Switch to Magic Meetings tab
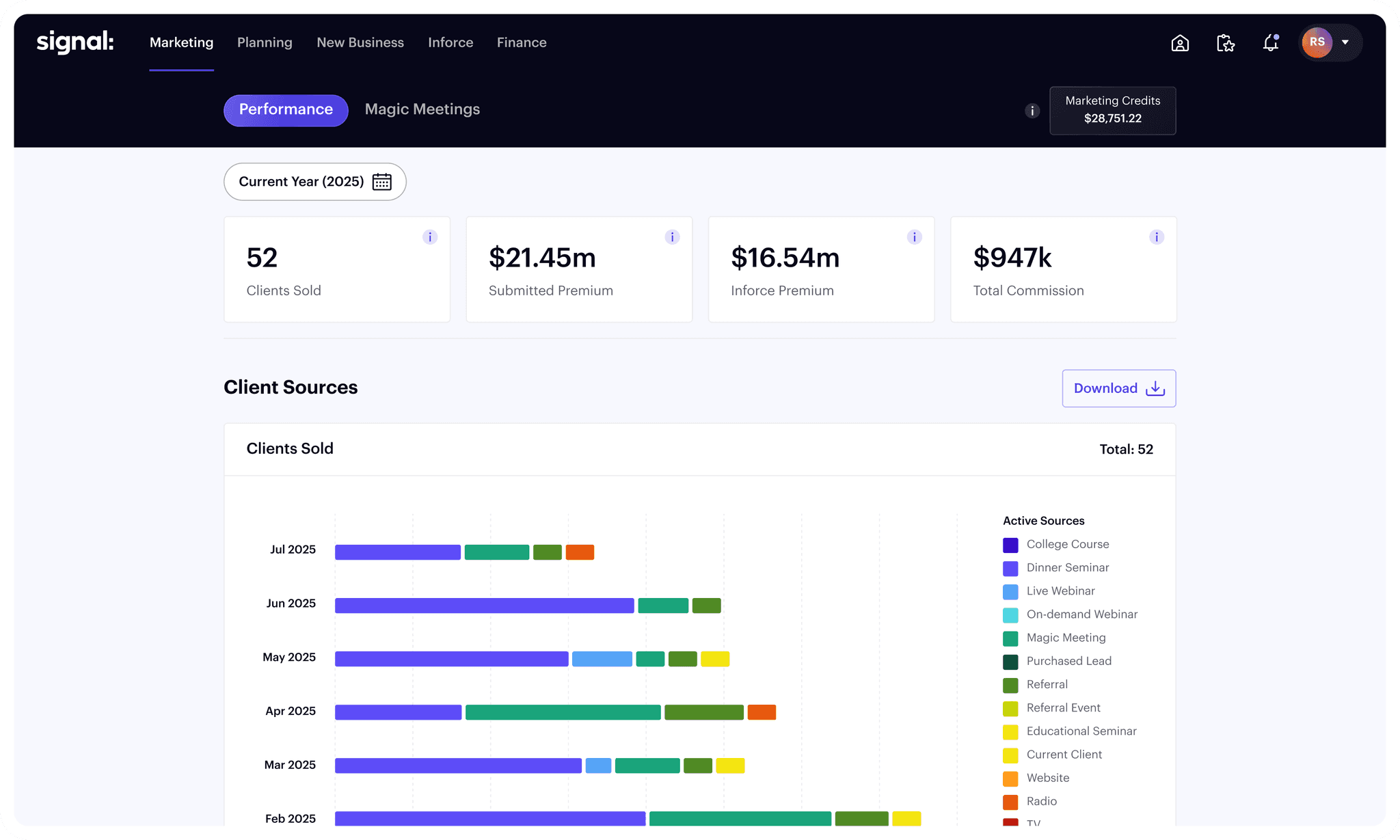 [x=422, y=109]
